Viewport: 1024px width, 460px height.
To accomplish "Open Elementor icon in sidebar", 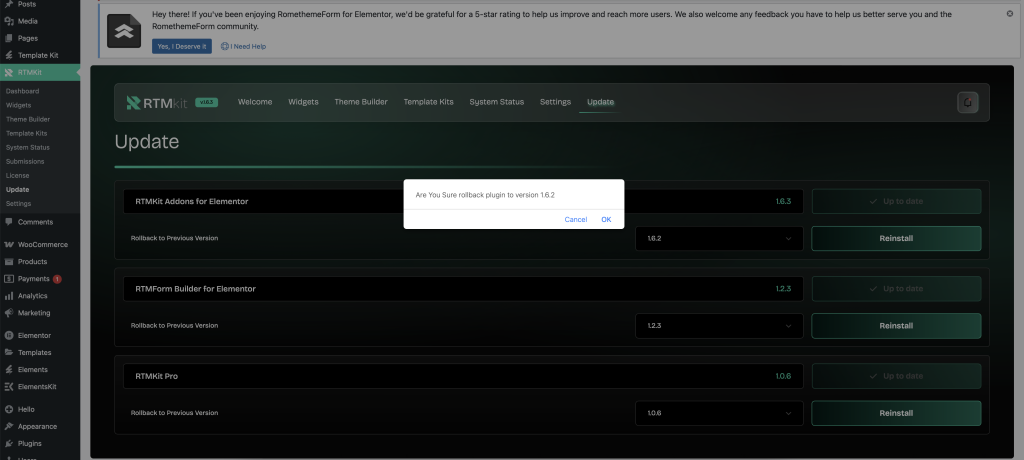I will point(9,335).
